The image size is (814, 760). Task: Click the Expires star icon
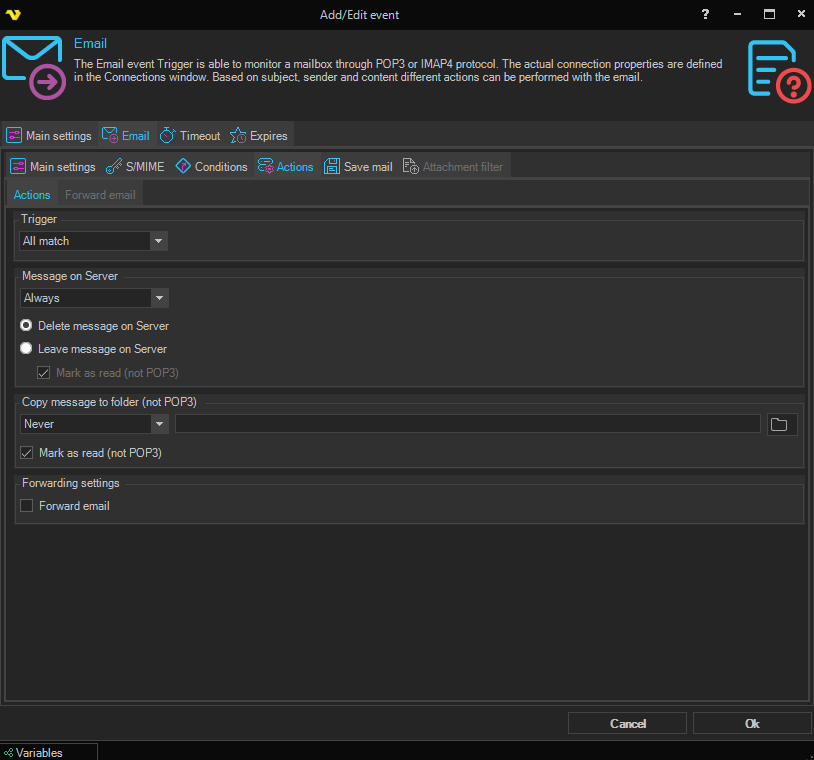(x=238, y=136)
